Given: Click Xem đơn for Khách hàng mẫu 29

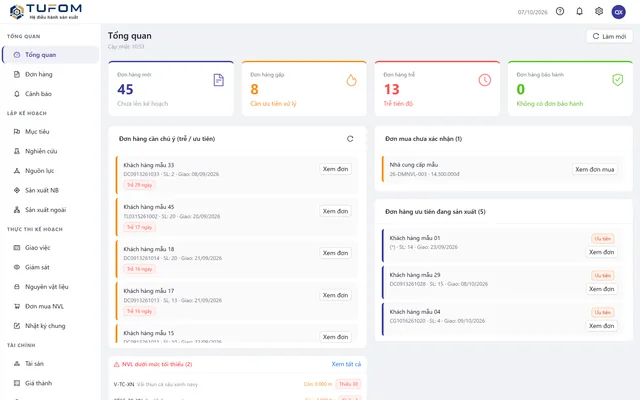Looking at the screenshot, I should (x=602, y=289).
